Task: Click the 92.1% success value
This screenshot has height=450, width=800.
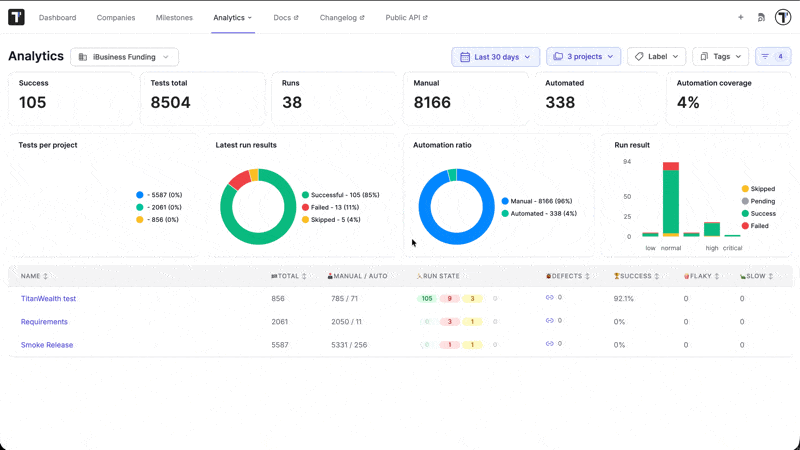Action: pyautogui.click(x=623, y=298)
